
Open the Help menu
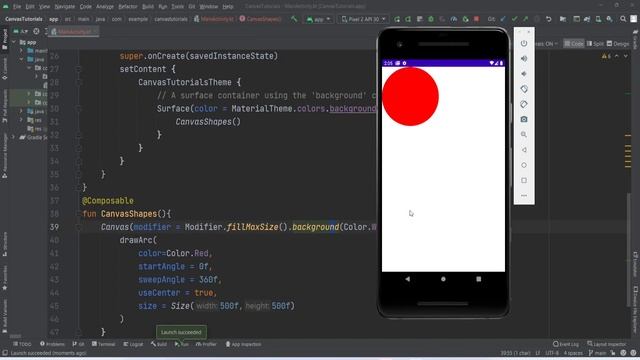(x=228, y=7)
